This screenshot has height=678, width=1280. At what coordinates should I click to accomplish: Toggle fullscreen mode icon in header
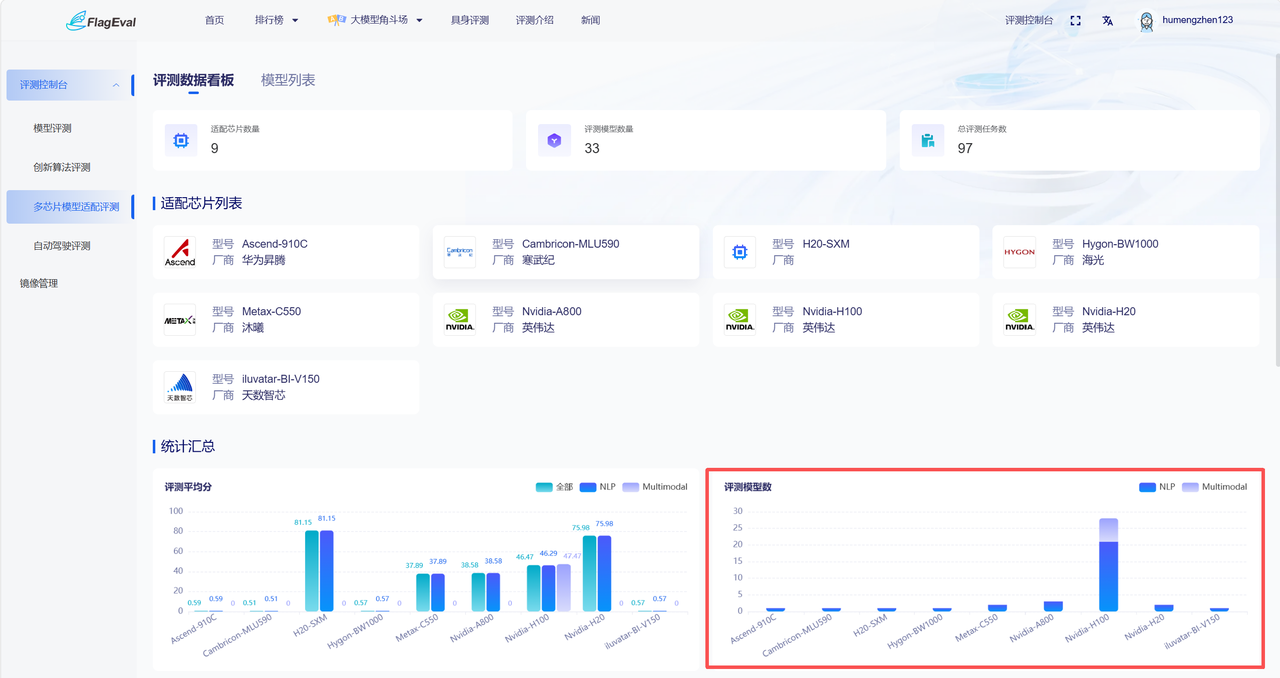[1076, 20]
